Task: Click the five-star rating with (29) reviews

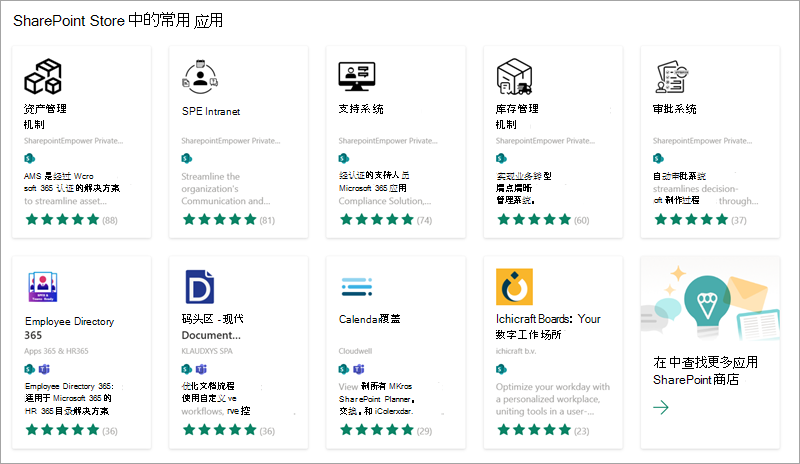Action: (385, 430)
